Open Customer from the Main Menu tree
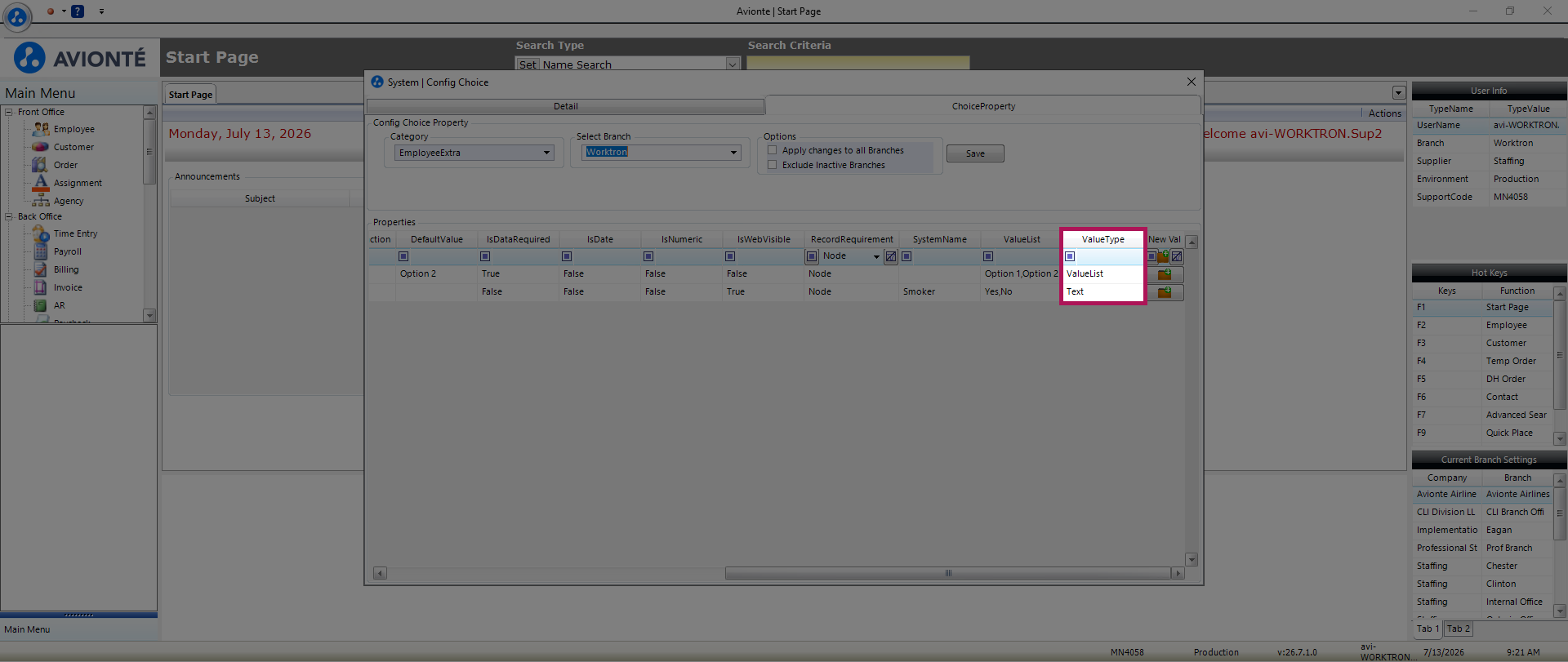The height and width of the screenshot is (662, 1568). (x=73, y=147)
